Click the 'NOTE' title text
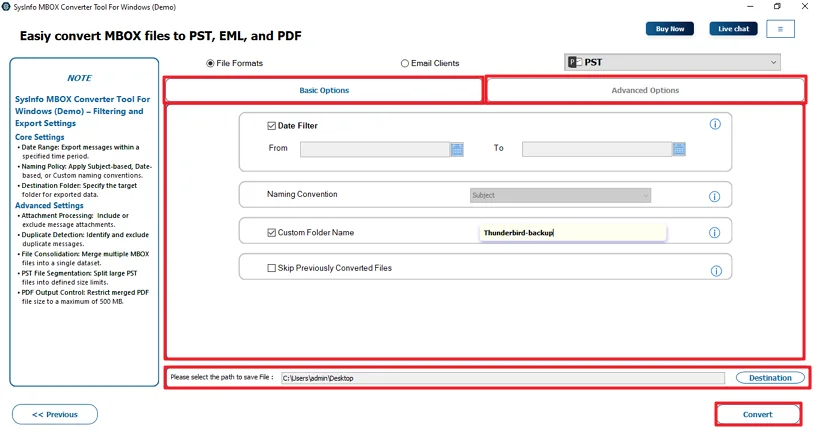820x437 pixels. click(x=79, y=78)
